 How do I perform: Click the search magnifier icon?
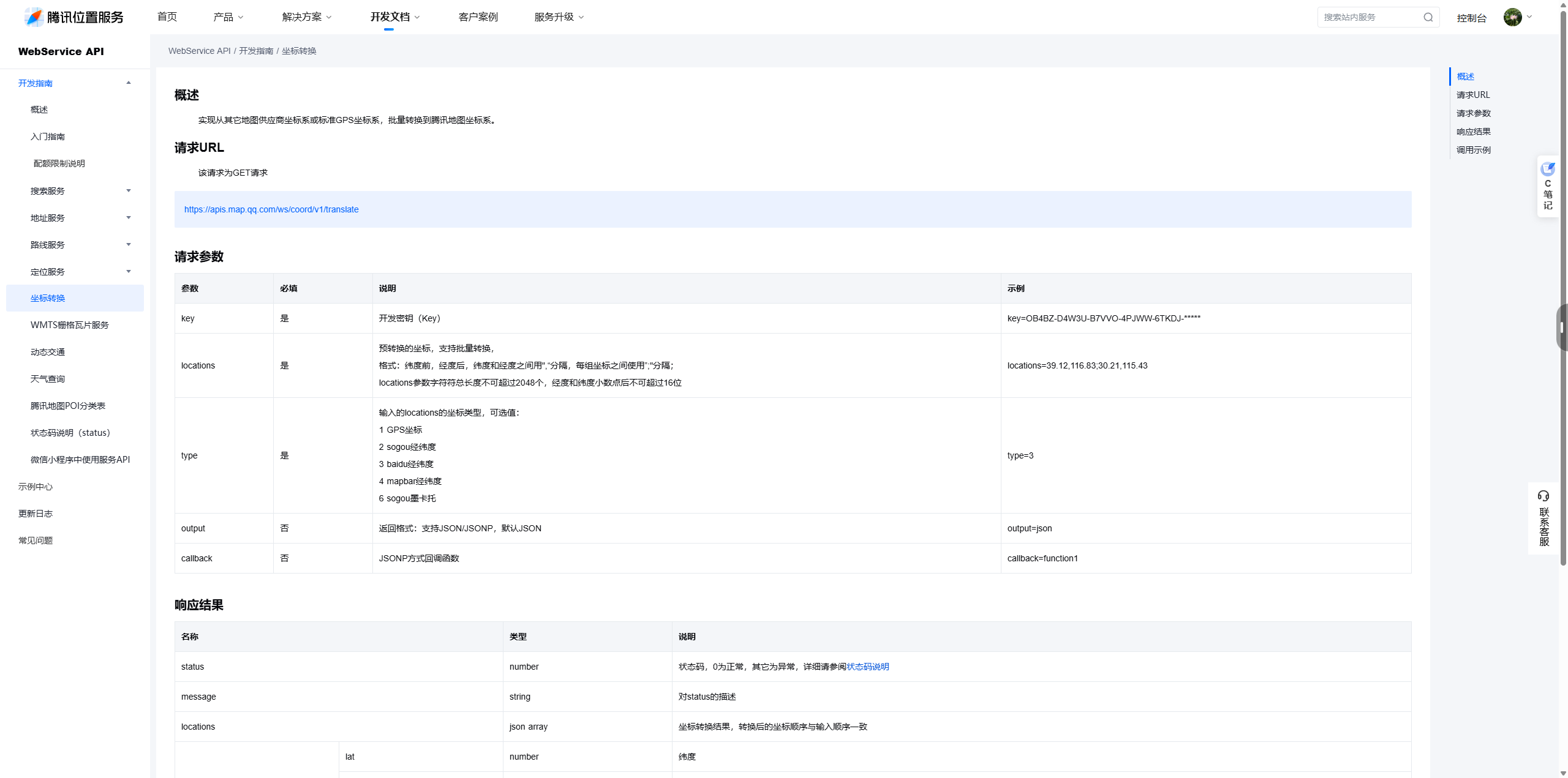1428,17
